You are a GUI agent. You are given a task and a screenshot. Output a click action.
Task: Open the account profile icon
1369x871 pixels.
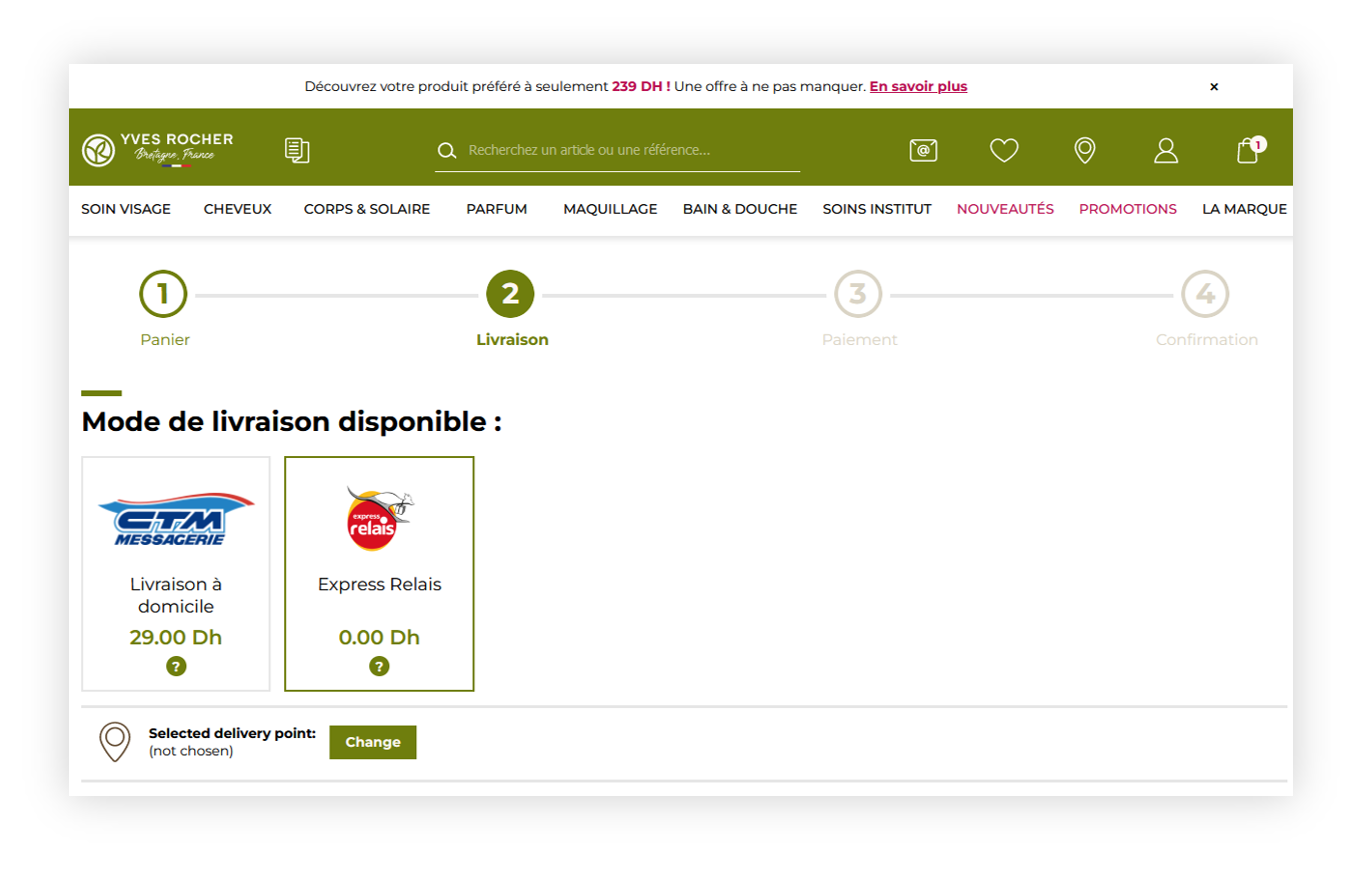[1166, 150]
